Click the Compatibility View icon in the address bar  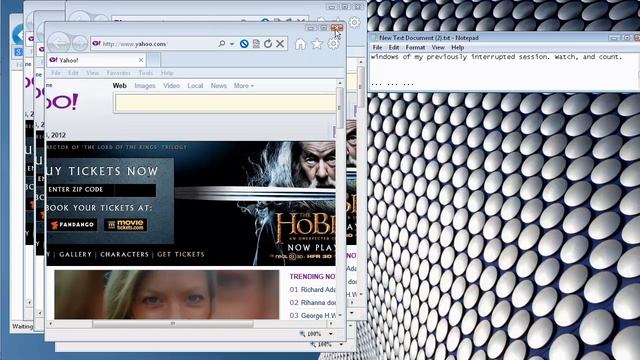pyautogui.click(x=256, y=44)
